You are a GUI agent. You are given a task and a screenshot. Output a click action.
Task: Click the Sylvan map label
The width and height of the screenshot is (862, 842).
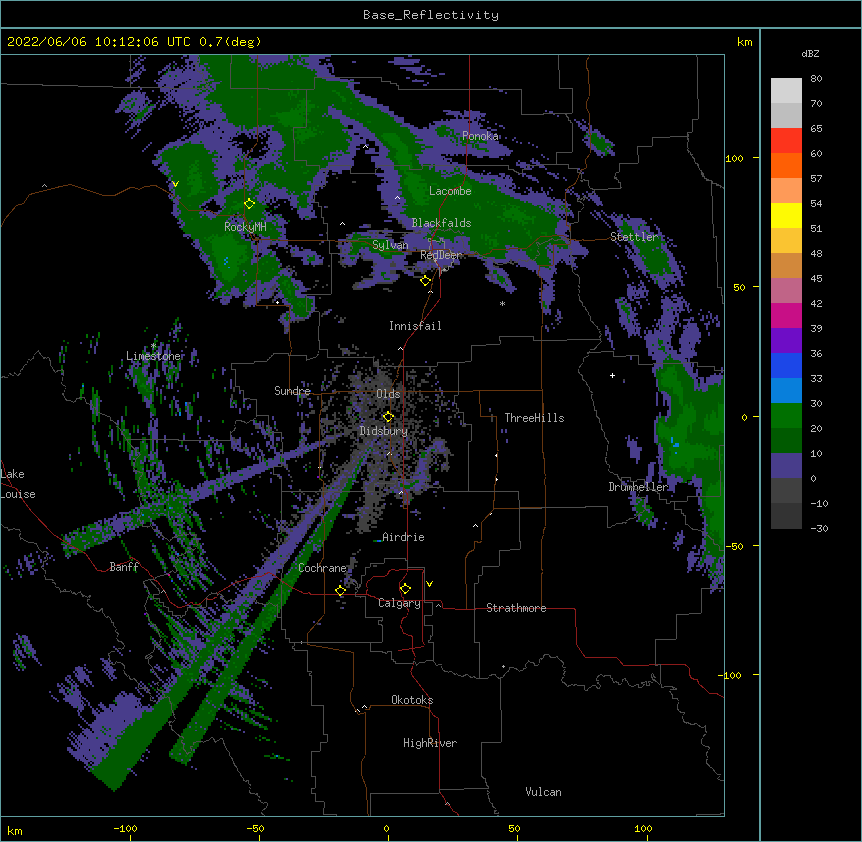click(390, 245)
